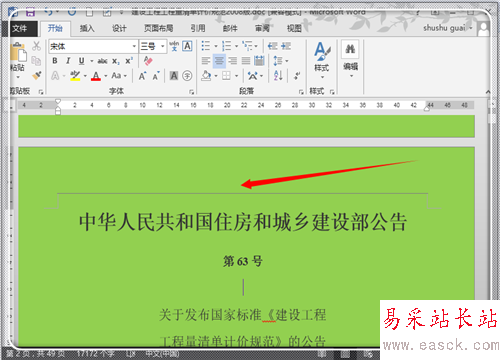This screenshot has height=360, width=500.
Task: Switch to the 视图 tab
Action: coord(294,29)
